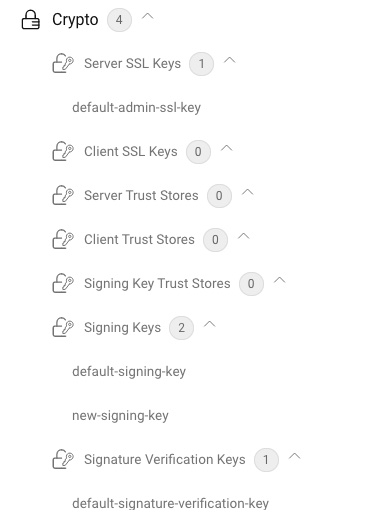Click the Signing Key Trust Stores icon
Screen dimensions: 373x518
[63, 283]
